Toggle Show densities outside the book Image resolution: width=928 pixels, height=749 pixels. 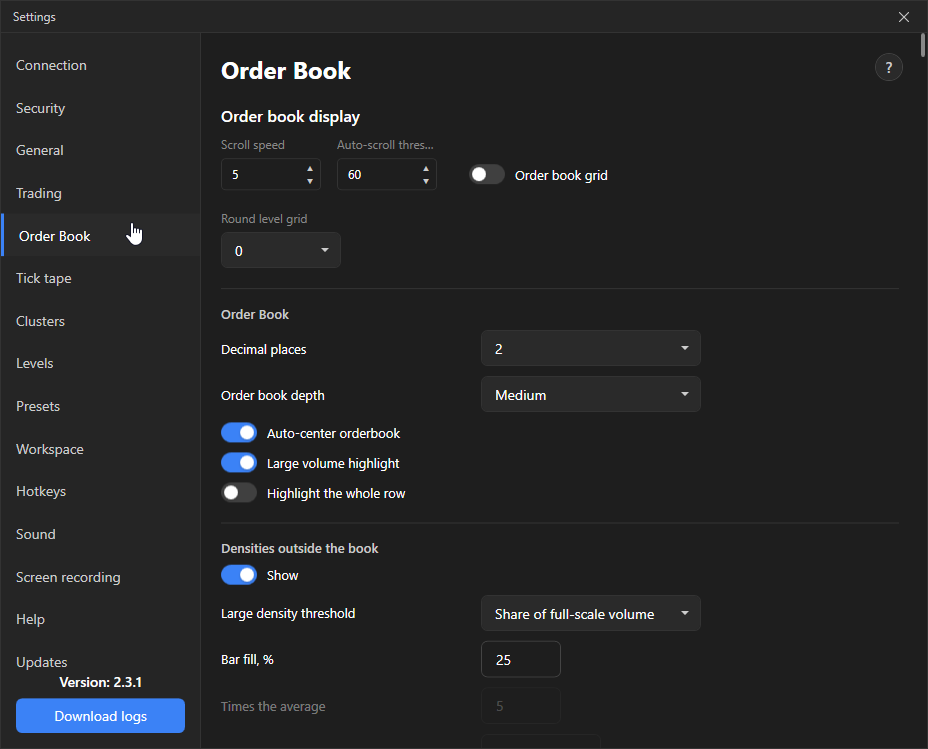coord(239,575)
